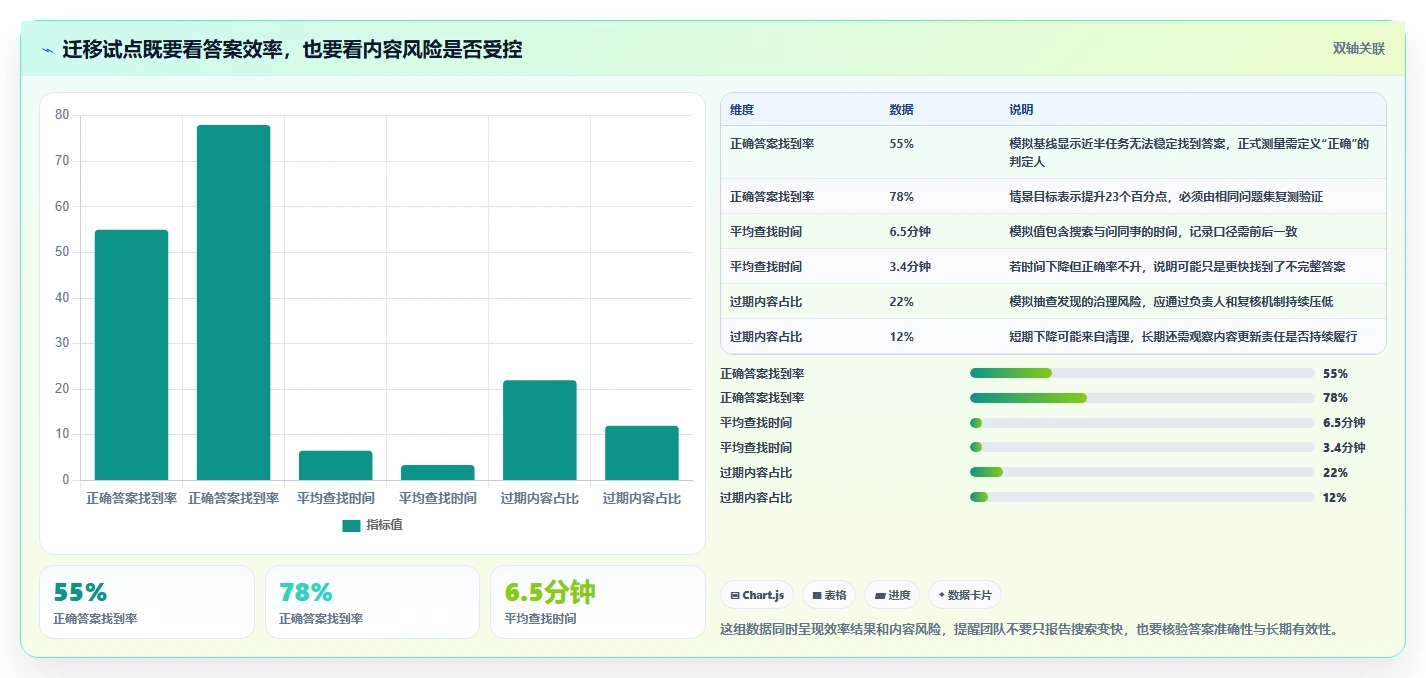Select the Chart.js chip
This screenshot has height=678, width=1426.
click(756, 595)
